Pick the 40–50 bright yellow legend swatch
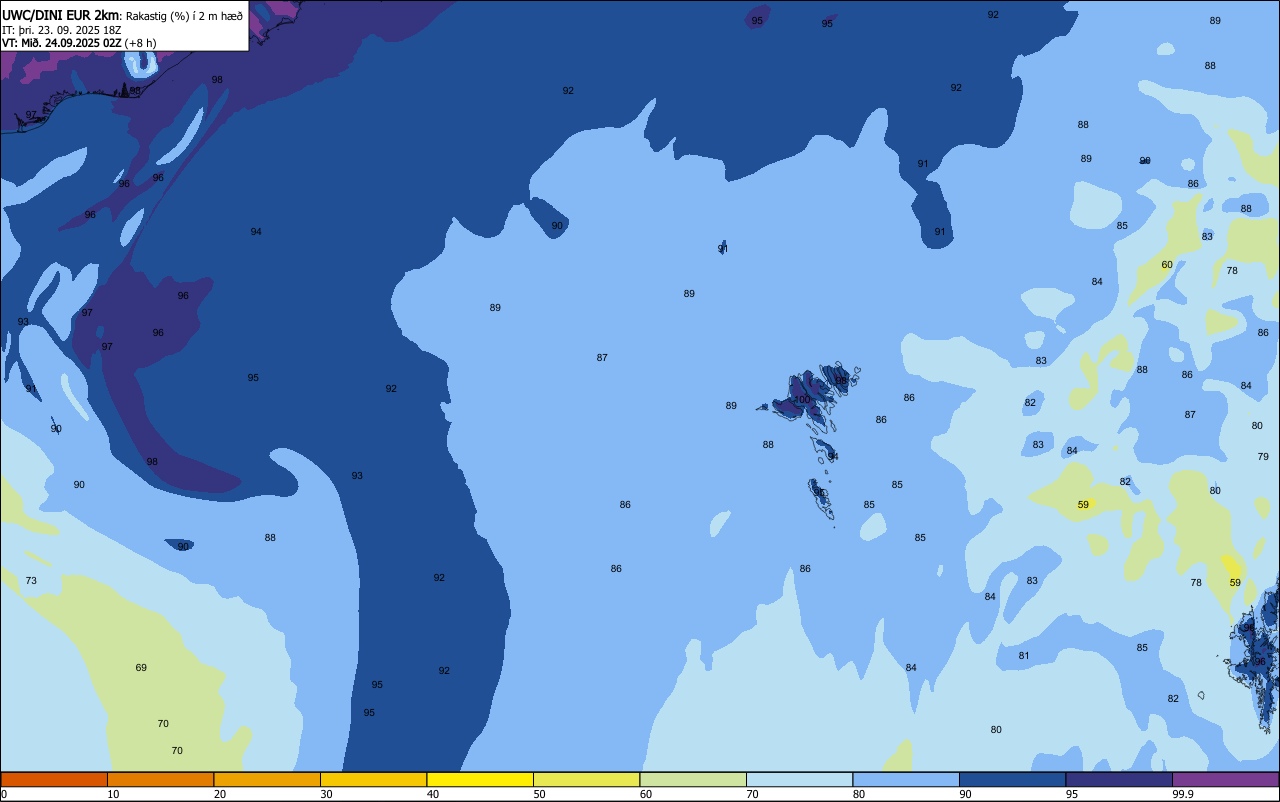 pos(480,779)
